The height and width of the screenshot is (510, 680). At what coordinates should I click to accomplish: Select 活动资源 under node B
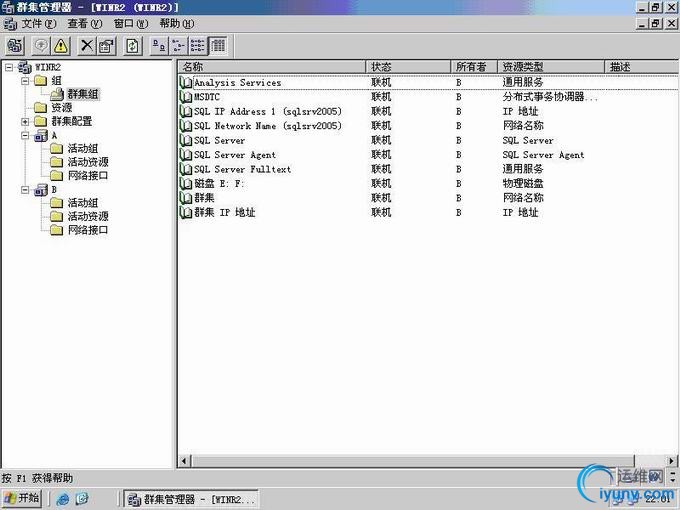pos(88,216)
